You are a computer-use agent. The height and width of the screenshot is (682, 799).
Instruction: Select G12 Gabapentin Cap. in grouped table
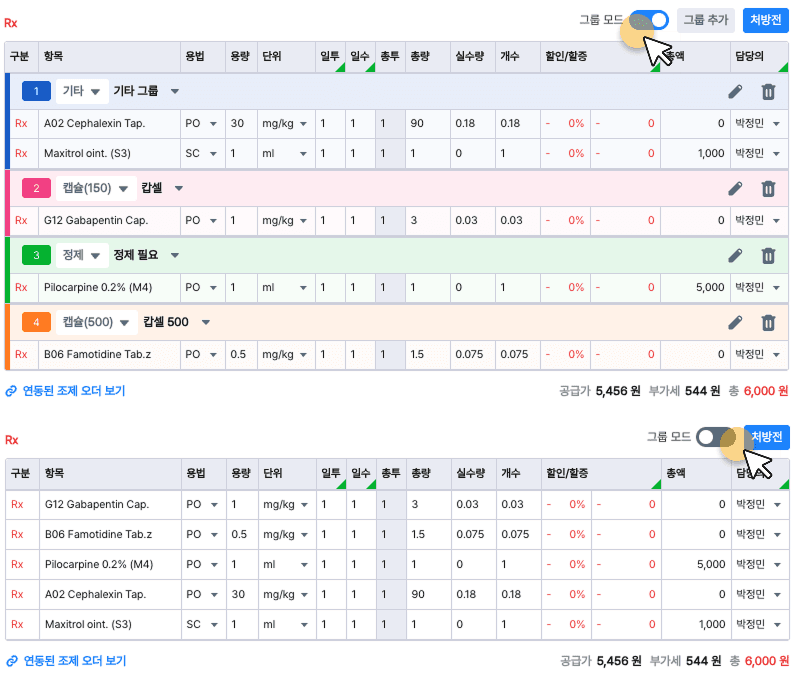coord(96,221)
